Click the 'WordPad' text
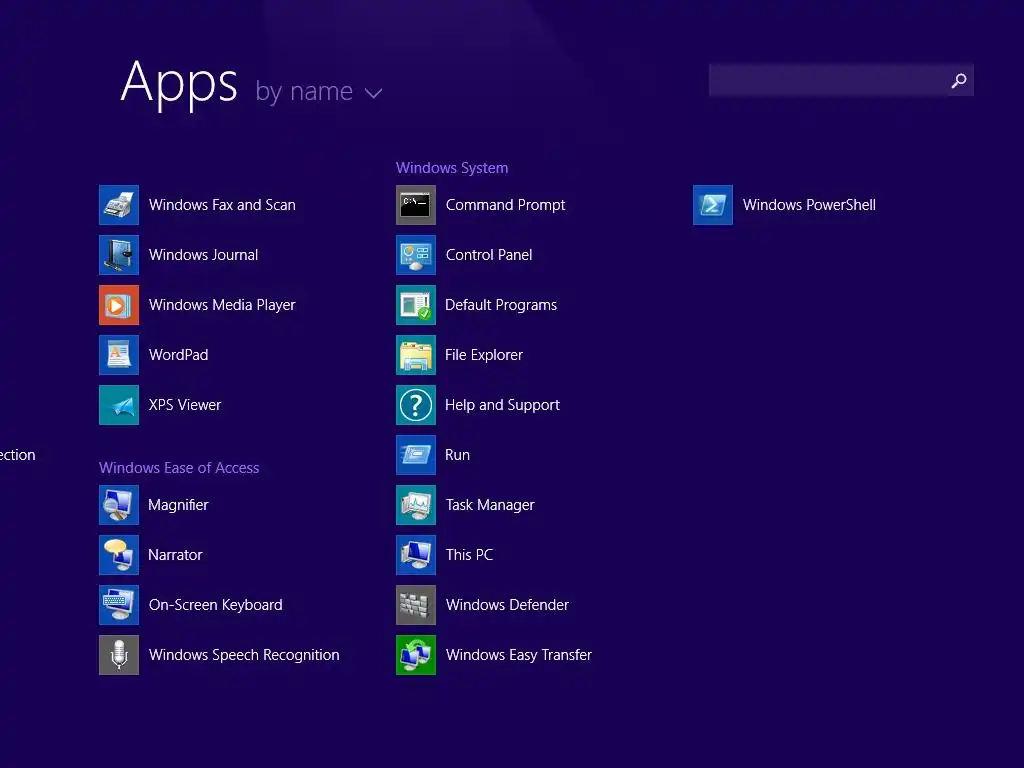The width and height of the screenshot is (1024, 768). 178,355
